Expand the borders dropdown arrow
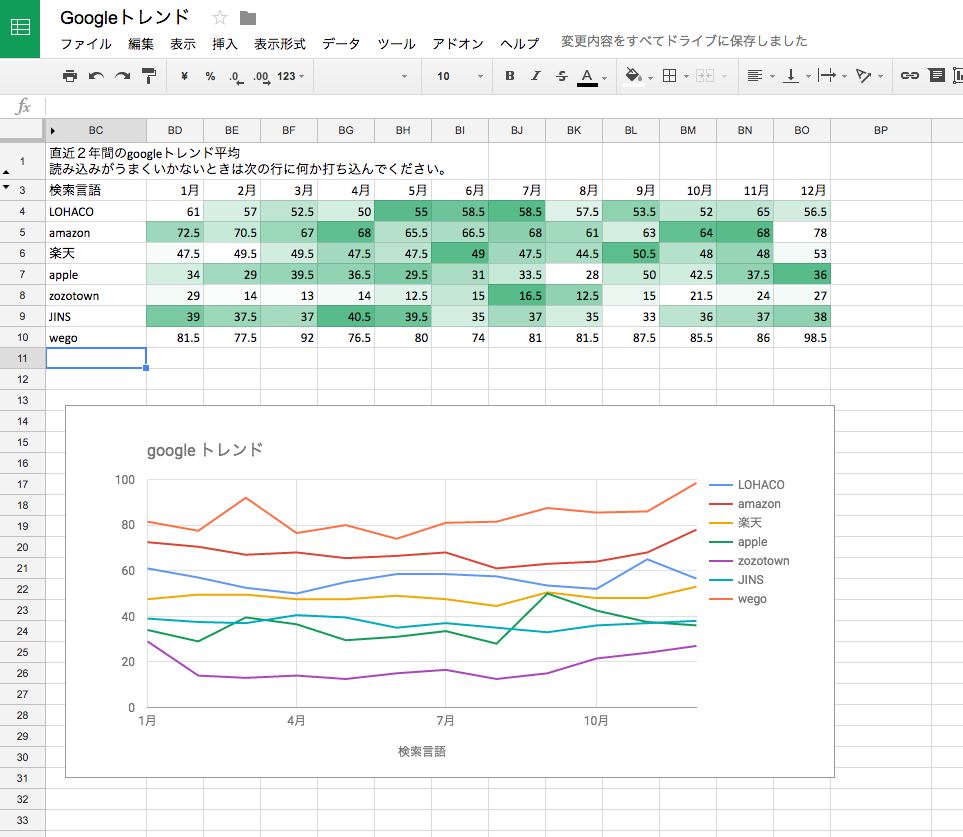The image size is (963, 837). click(x=686, y=77)
